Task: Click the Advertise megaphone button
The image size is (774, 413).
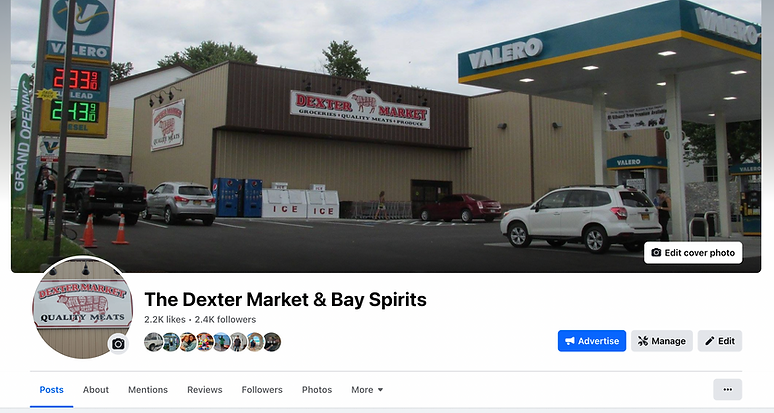Action: [x=592, y=341]
